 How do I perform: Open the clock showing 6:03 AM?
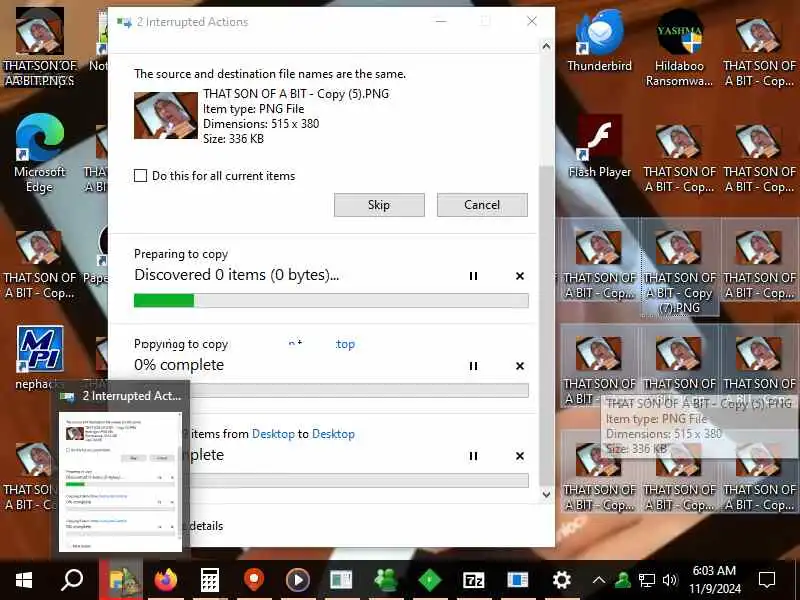pos(714,580)
